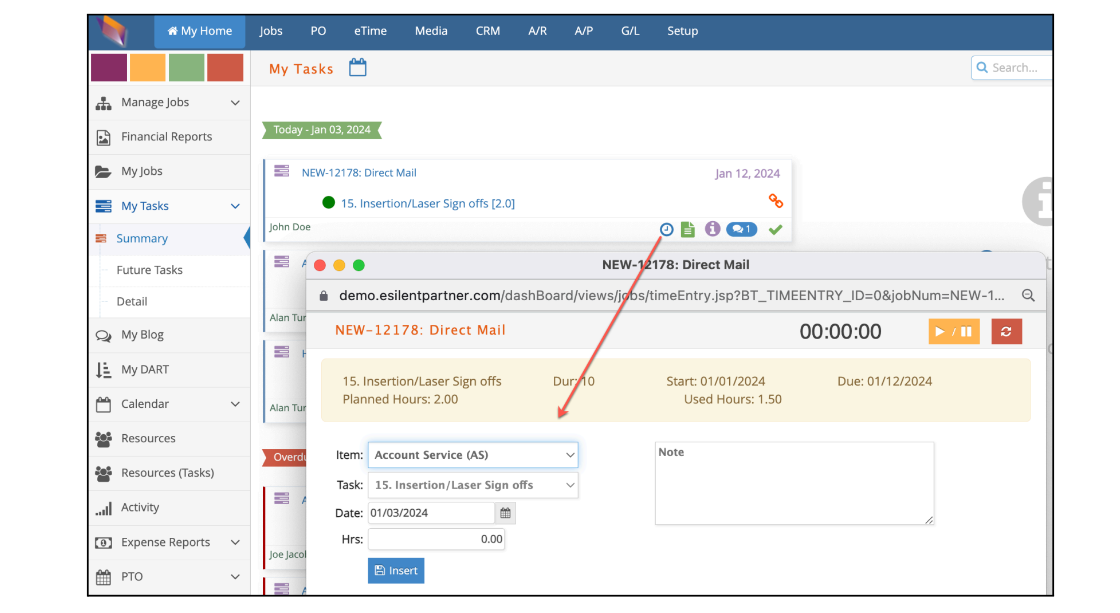1120x613 pixels.
Task: Click the purple info icon on Direct Mail task
Action: coord(712,229)
